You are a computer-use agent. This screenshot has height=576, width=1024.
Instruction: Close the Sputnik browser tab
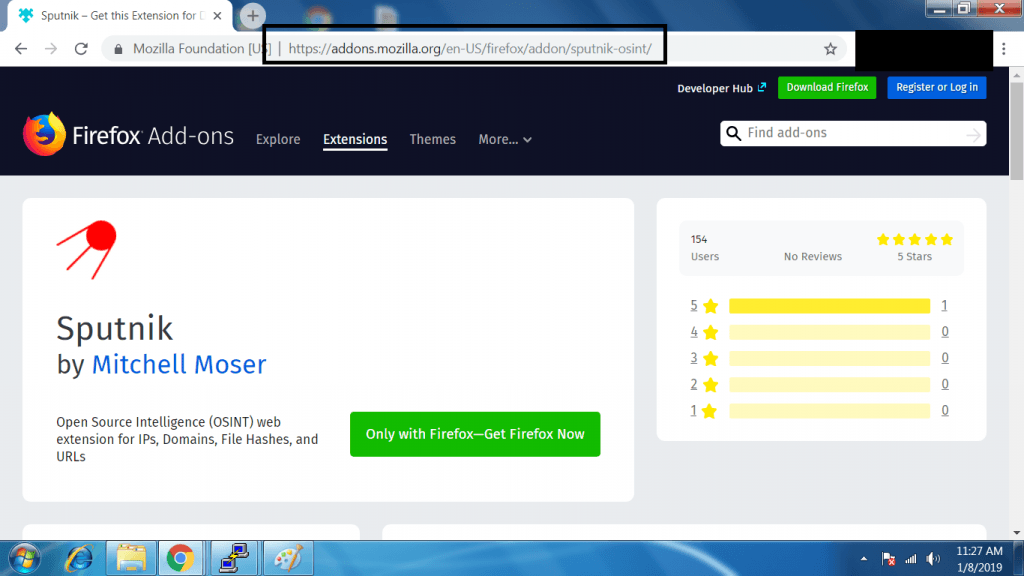(x=217, y=16)
